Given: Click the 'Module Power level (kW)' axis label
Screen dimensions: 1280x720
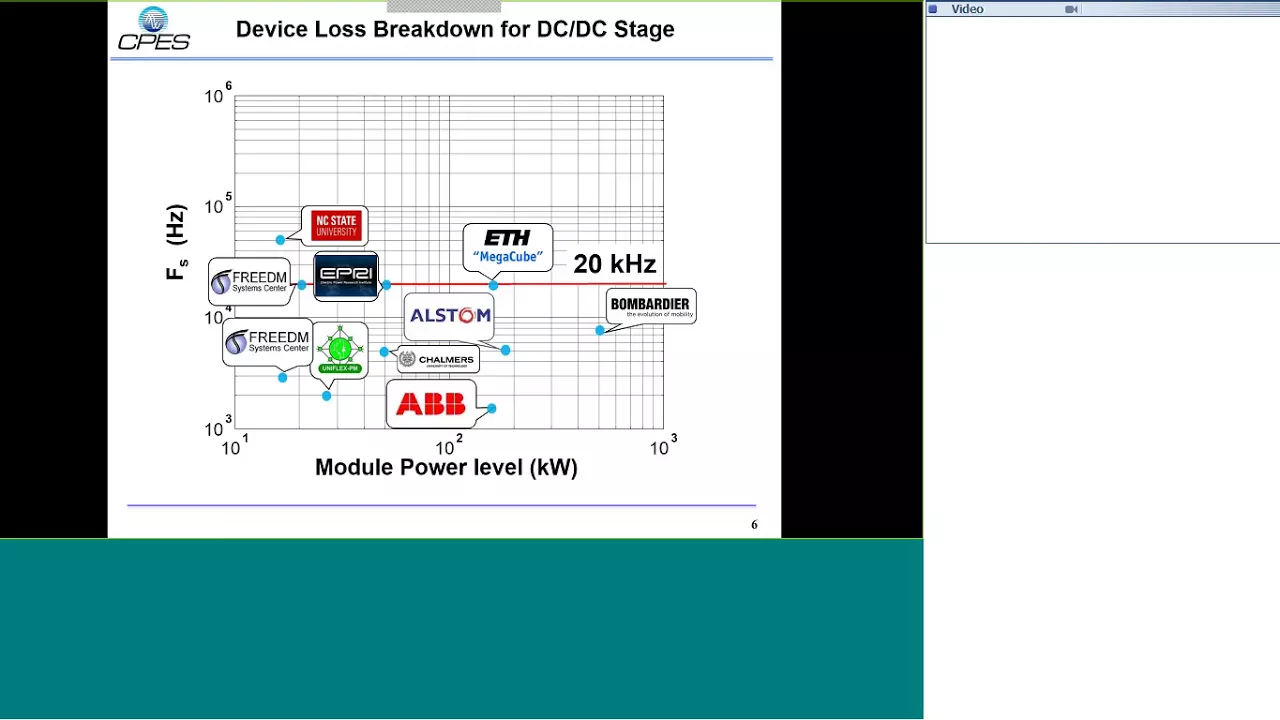Looking at the screenshot, I should point(446,467).
